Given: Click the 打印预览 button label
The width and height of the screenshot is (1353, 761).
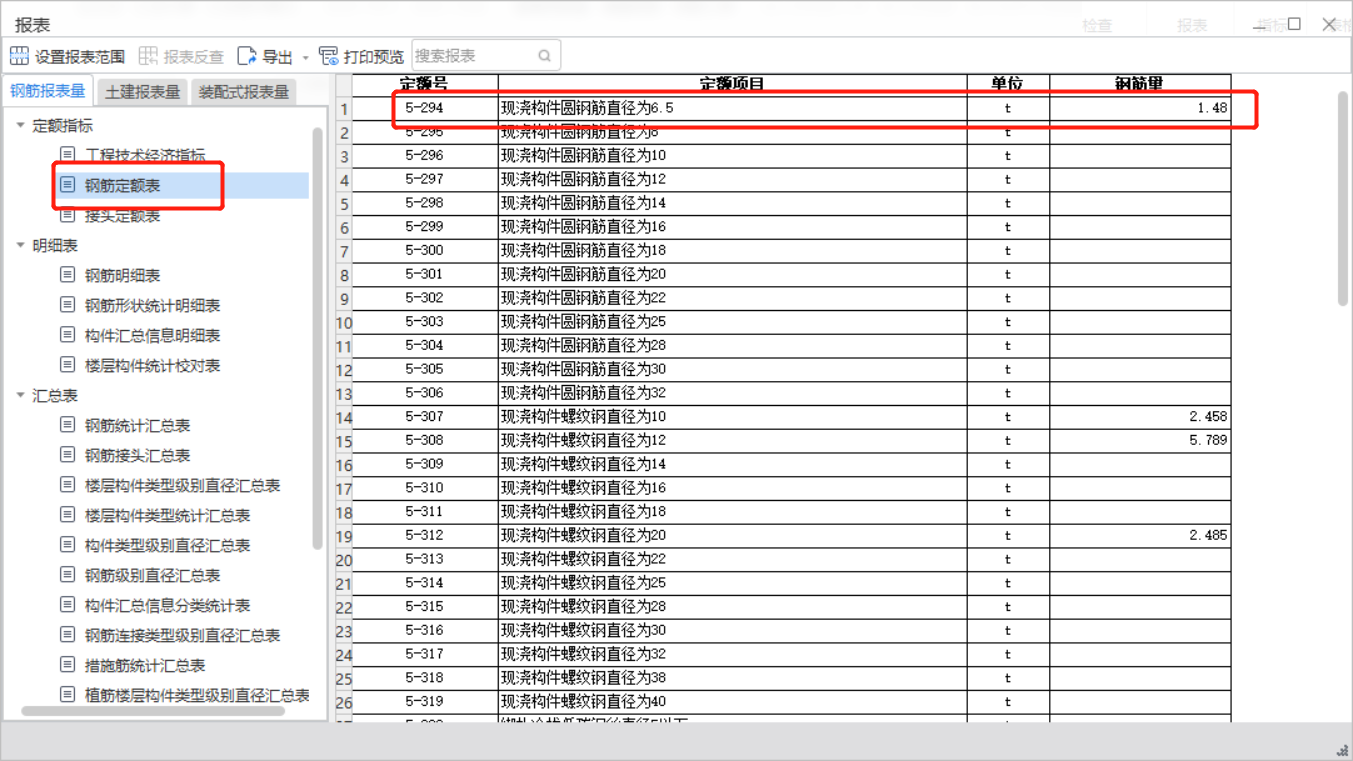Looking at the screenshot, I should tap(374, 57).
